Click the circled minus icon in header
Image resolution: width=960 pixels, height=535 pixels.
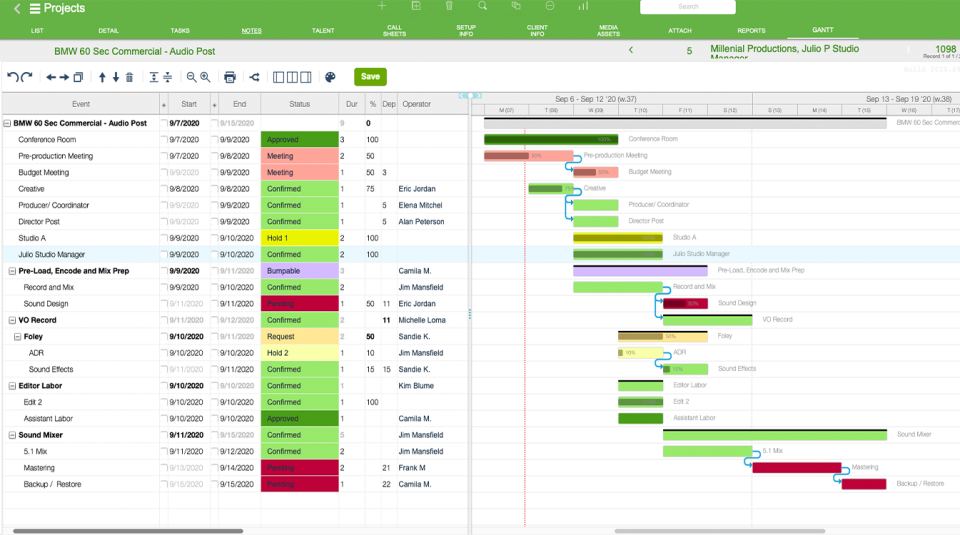coord(550,6)
